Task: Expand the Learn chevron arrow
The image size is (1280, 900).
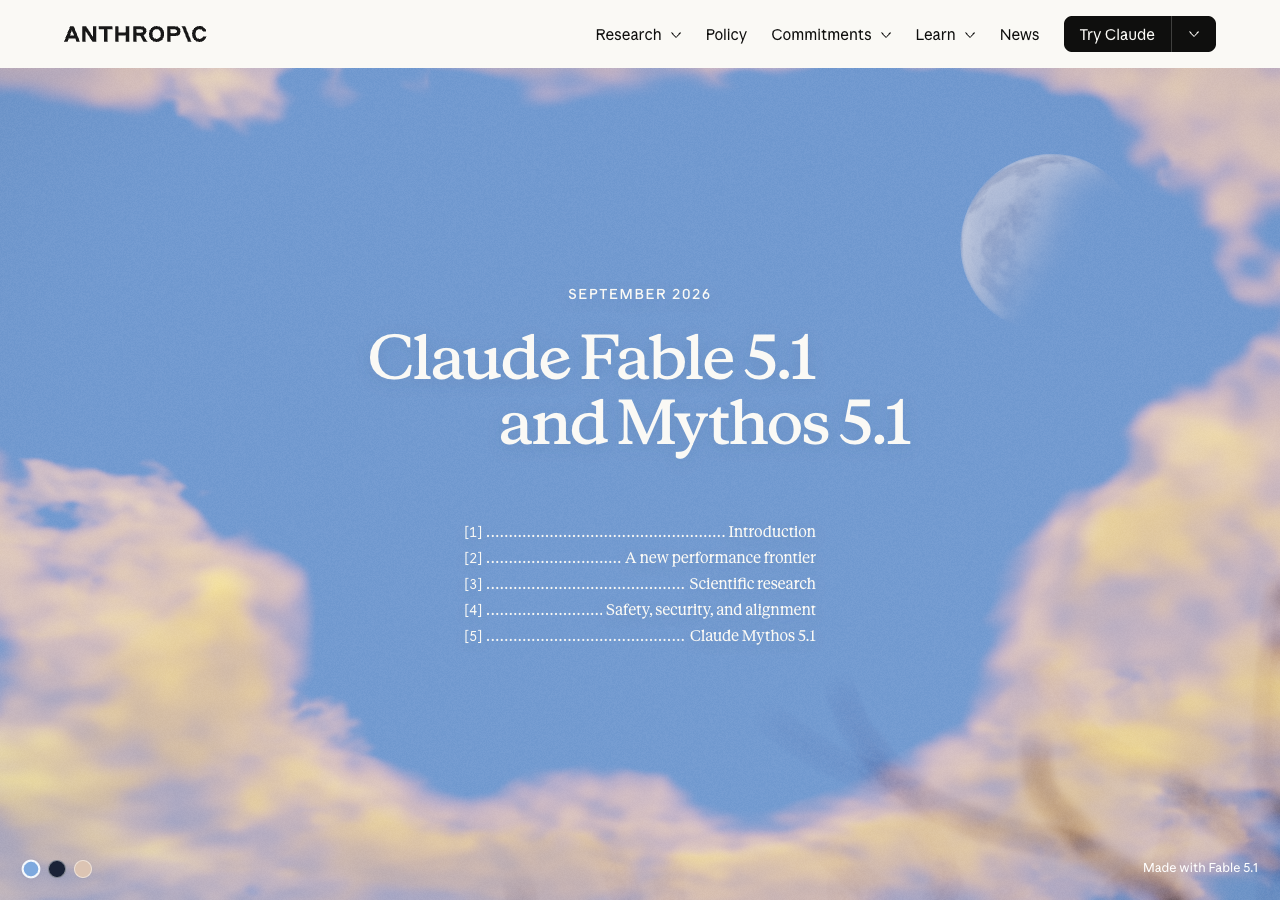Action: click(x=970, y=35)
